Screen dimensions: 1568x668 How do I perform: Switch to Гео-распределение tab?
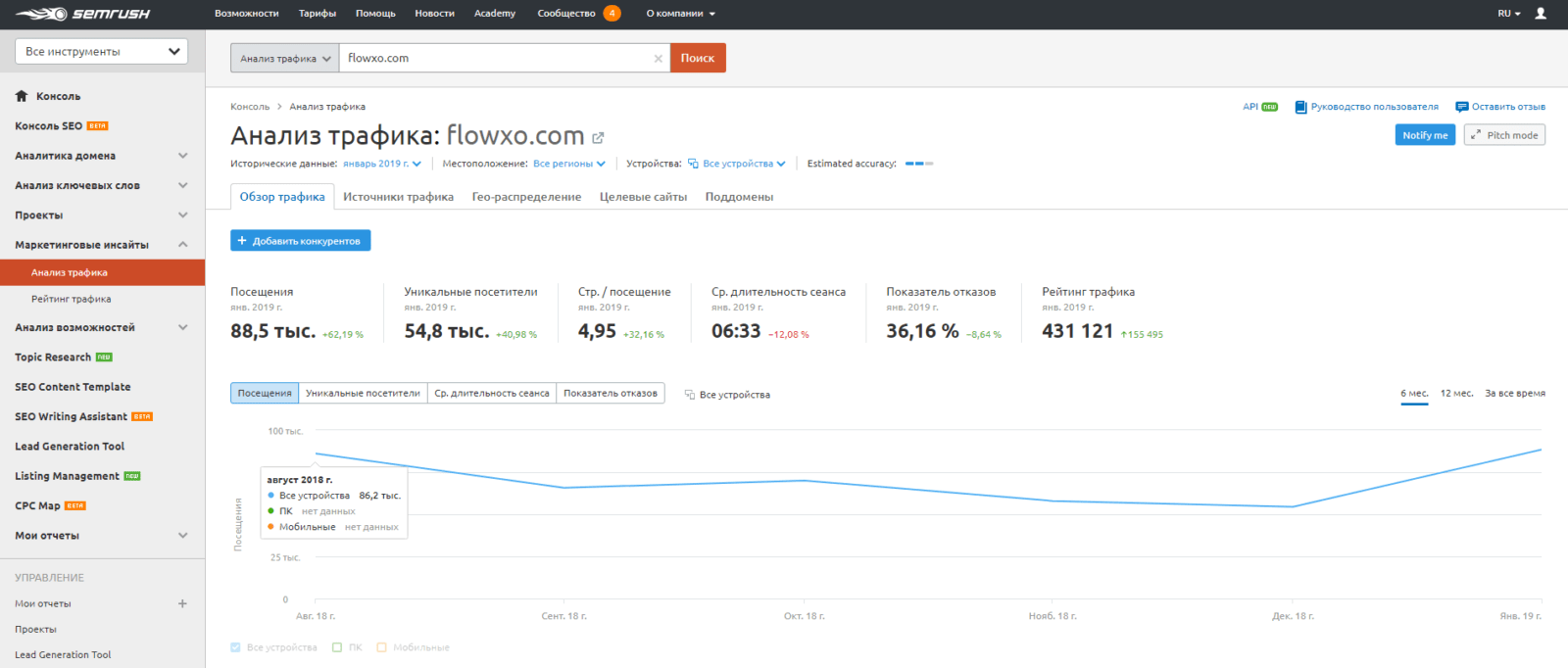[x=526, y=197]
